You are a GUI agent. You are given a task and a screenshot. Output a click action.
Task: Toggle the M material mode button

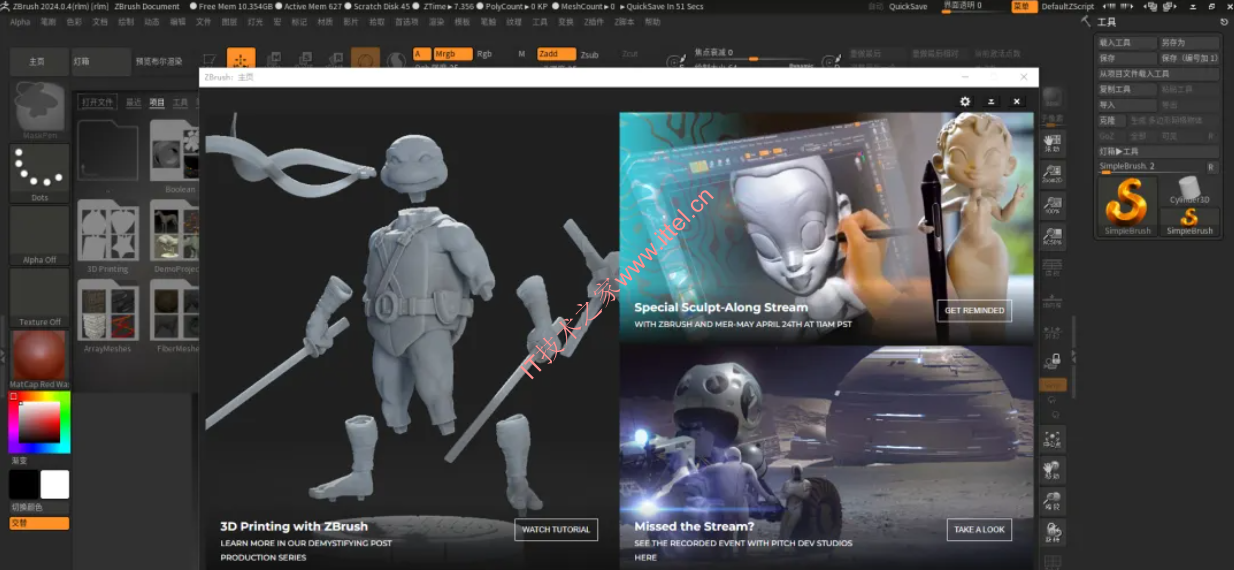pos(521,54)
